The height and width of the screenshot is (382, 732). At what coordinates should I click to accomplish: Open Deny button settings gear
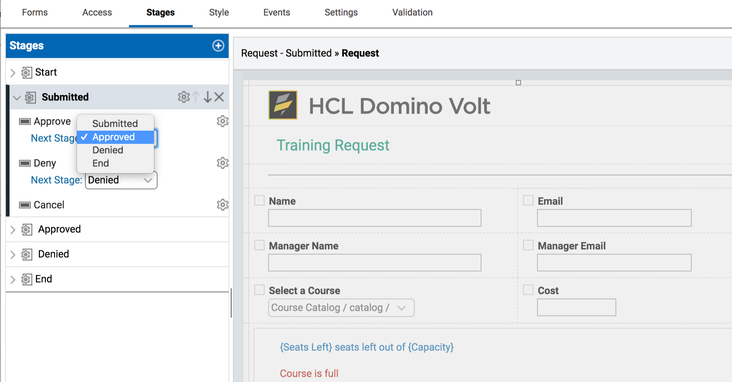pyautogui.click(x=223, y=163)
